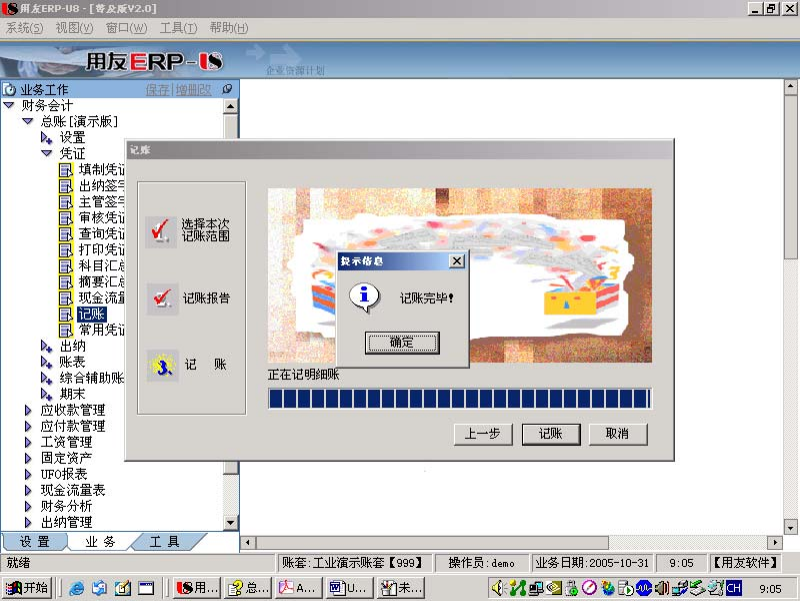Open the 窗口(W) menu
Viewport: 800px width, 601px height.
(x=126, y=28)
